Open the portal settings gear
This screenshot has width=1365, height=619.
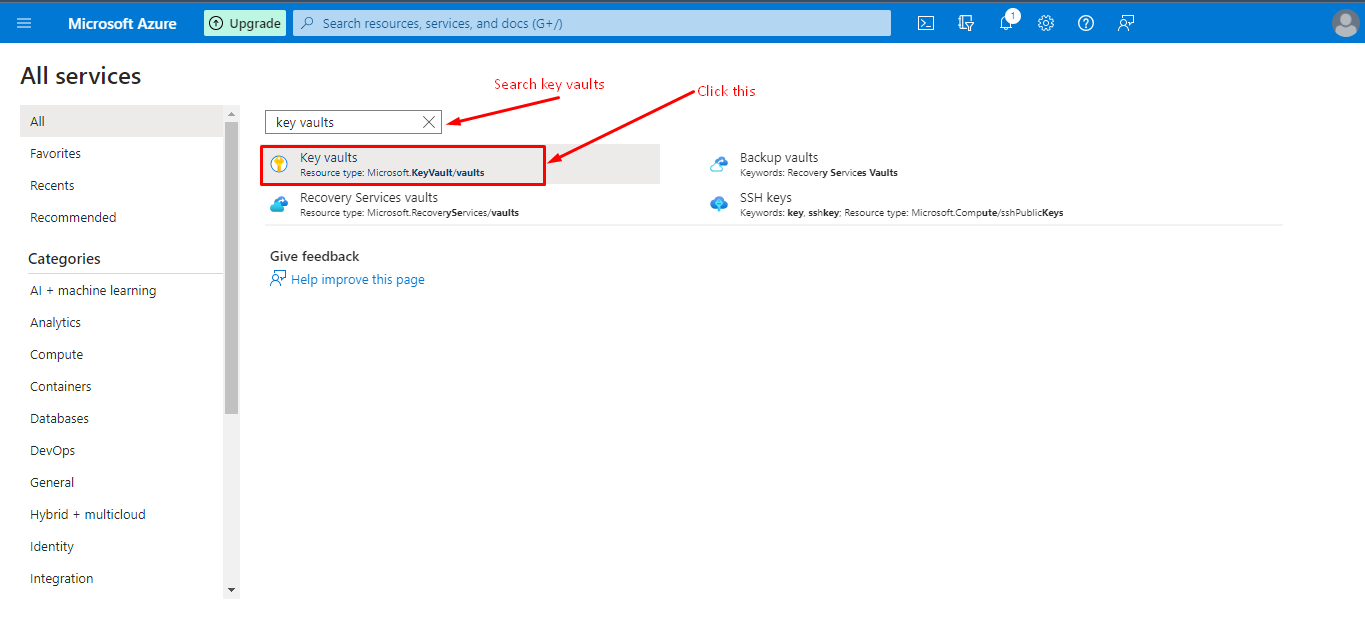(1046, 23)
